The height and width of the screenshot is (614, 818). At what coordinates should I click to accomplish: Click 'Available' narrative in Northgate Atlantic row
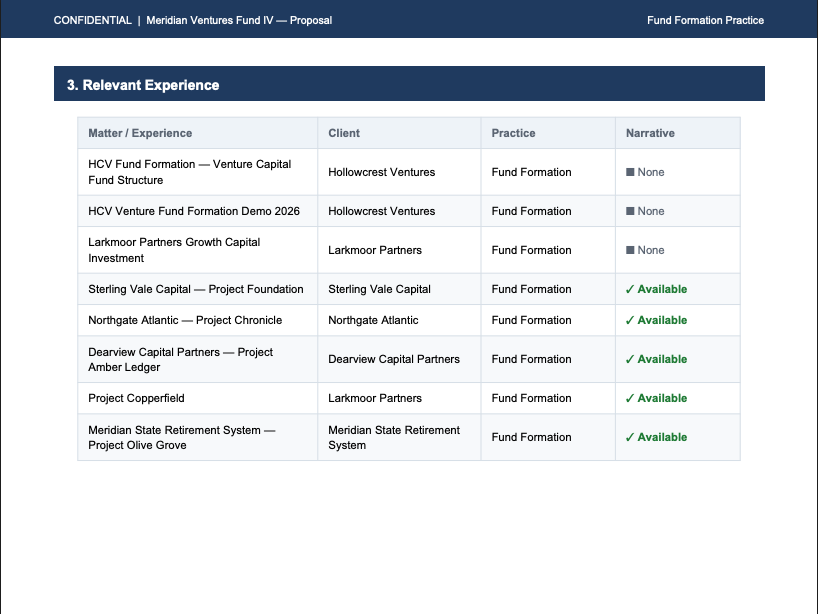[x=656, y=320]
